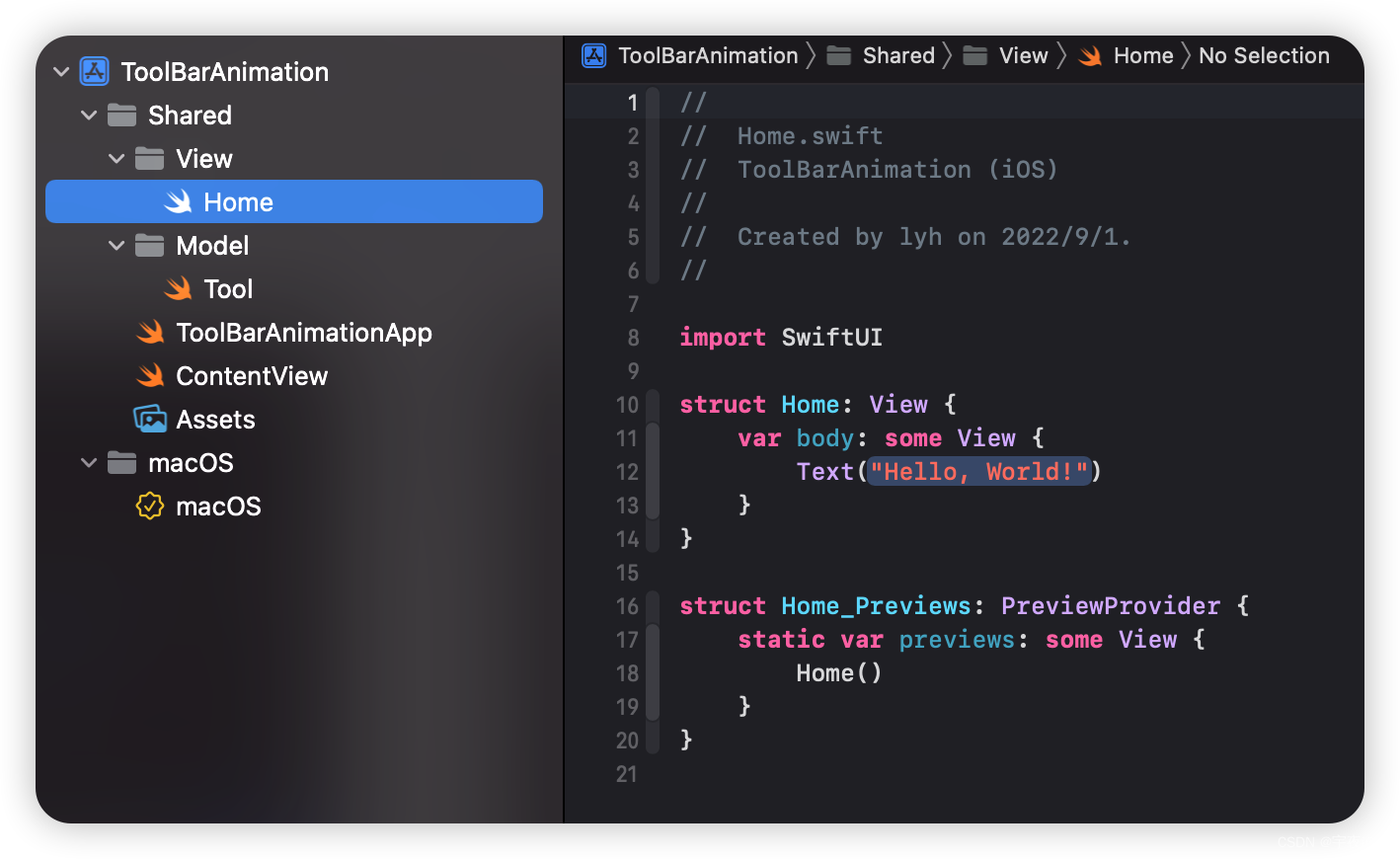Open ContentView in the navigator
This screenshot has height=859, width=1400.
(252, 376)
